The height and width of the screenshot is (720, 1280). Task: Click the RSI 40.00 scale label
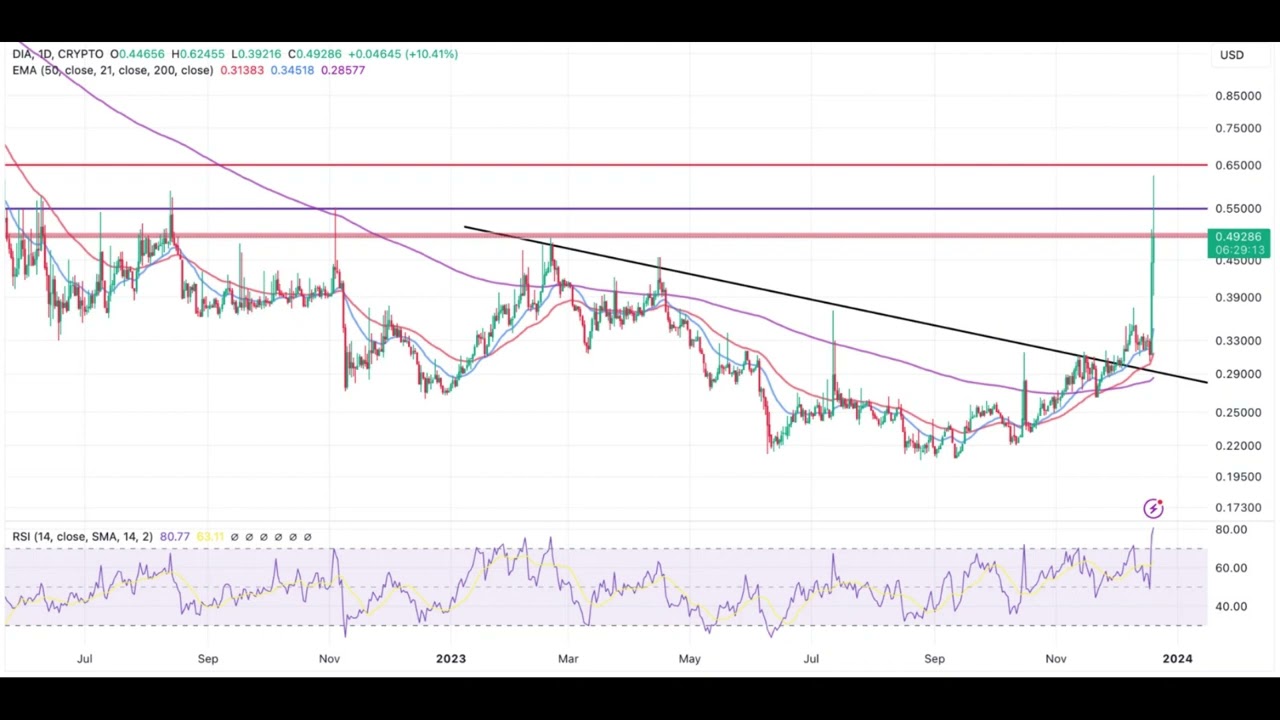(1232, 606)
